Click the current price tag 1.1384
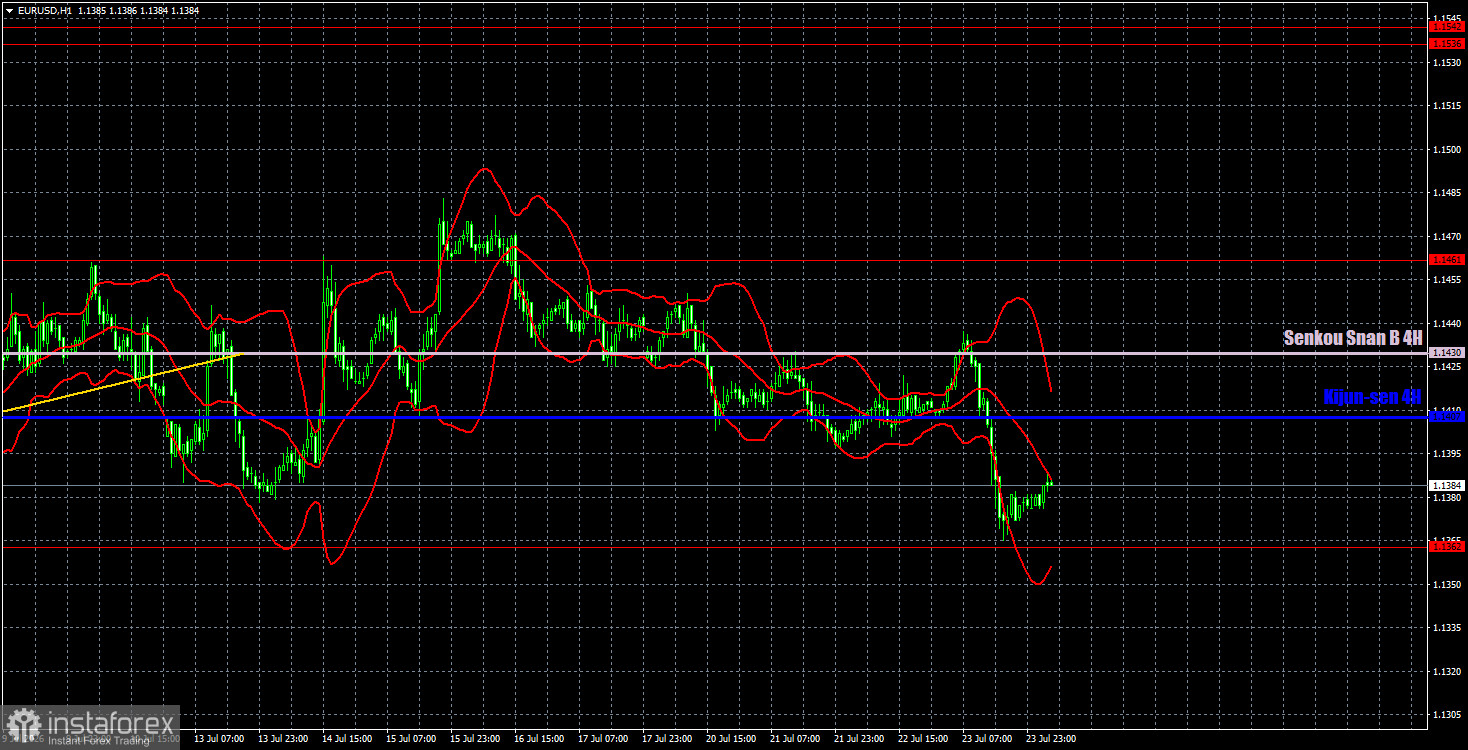The image size is (1468, 750). point(1448,486)
